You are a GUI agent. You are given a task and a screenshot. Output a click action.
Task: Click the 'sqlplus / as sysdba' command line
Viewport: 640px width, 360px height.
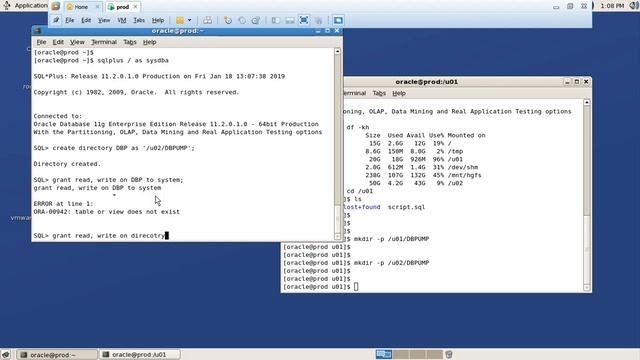point(133,60)
